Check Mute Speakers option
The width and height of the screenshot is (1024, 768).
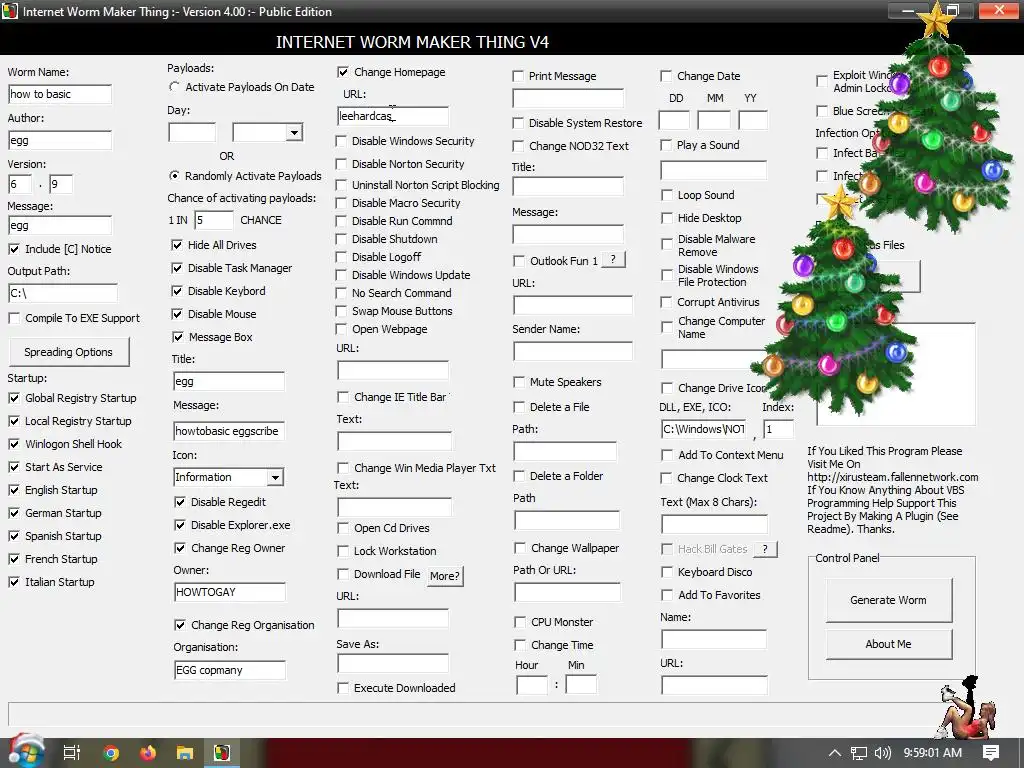tap(519, 382)
